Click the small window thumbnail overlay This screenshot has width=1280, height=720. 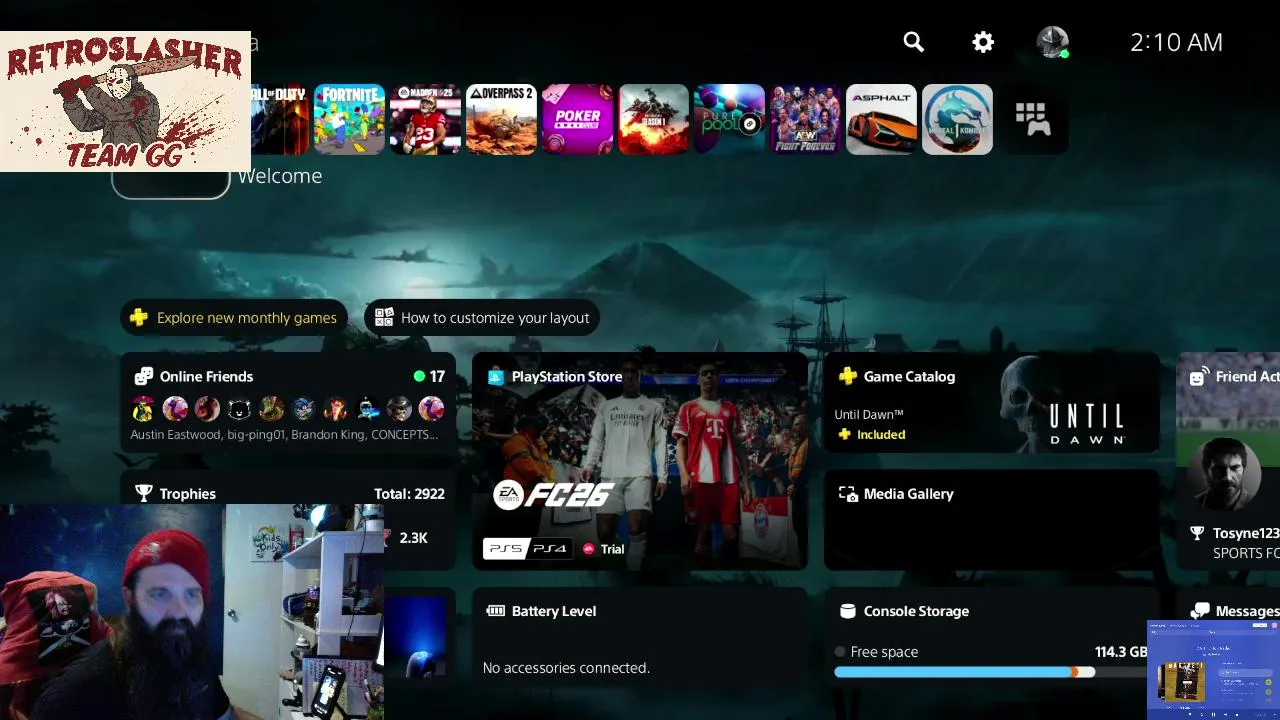(x=1214, y=669)
